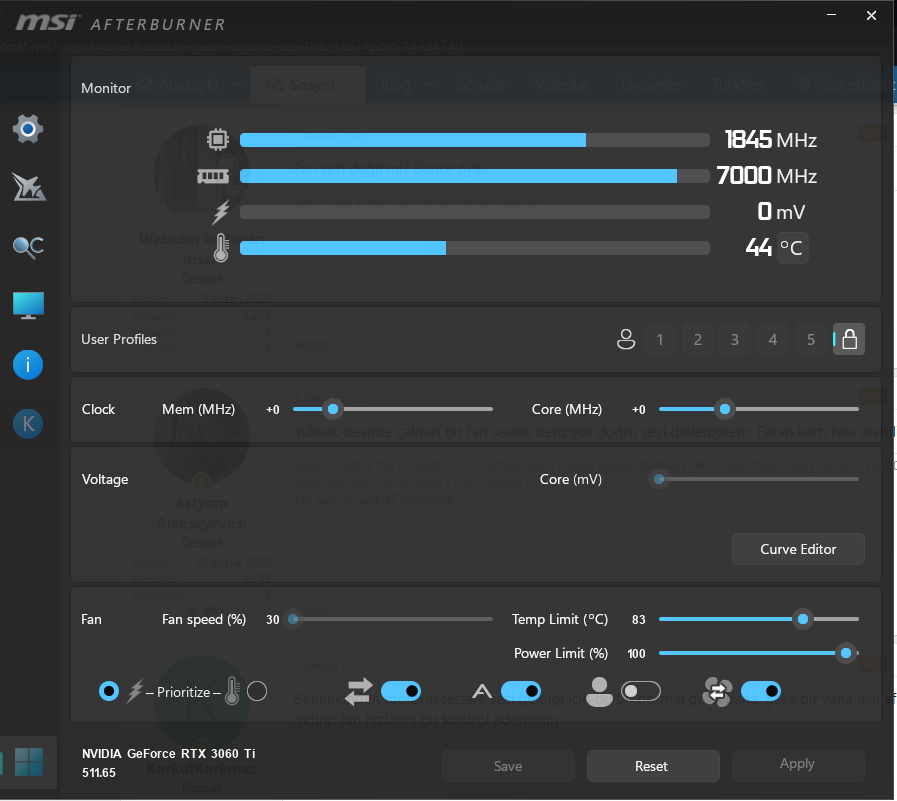Toggle the sync settings switch

[x=400, y=691]
